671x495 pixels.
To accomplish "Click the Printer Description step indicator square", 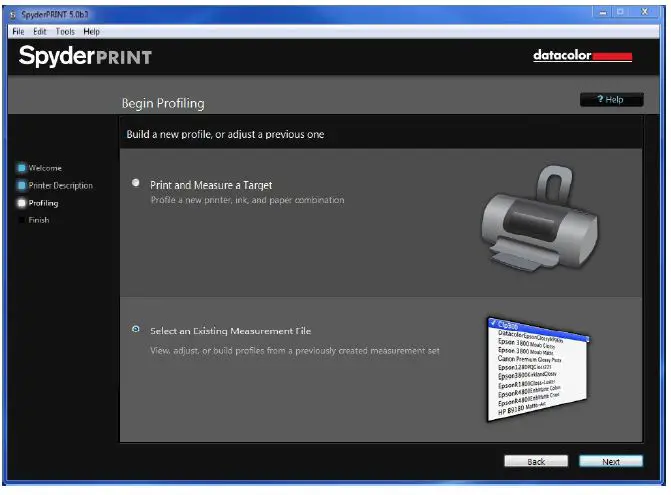I will pyautogui.click(x=21, y=186).
